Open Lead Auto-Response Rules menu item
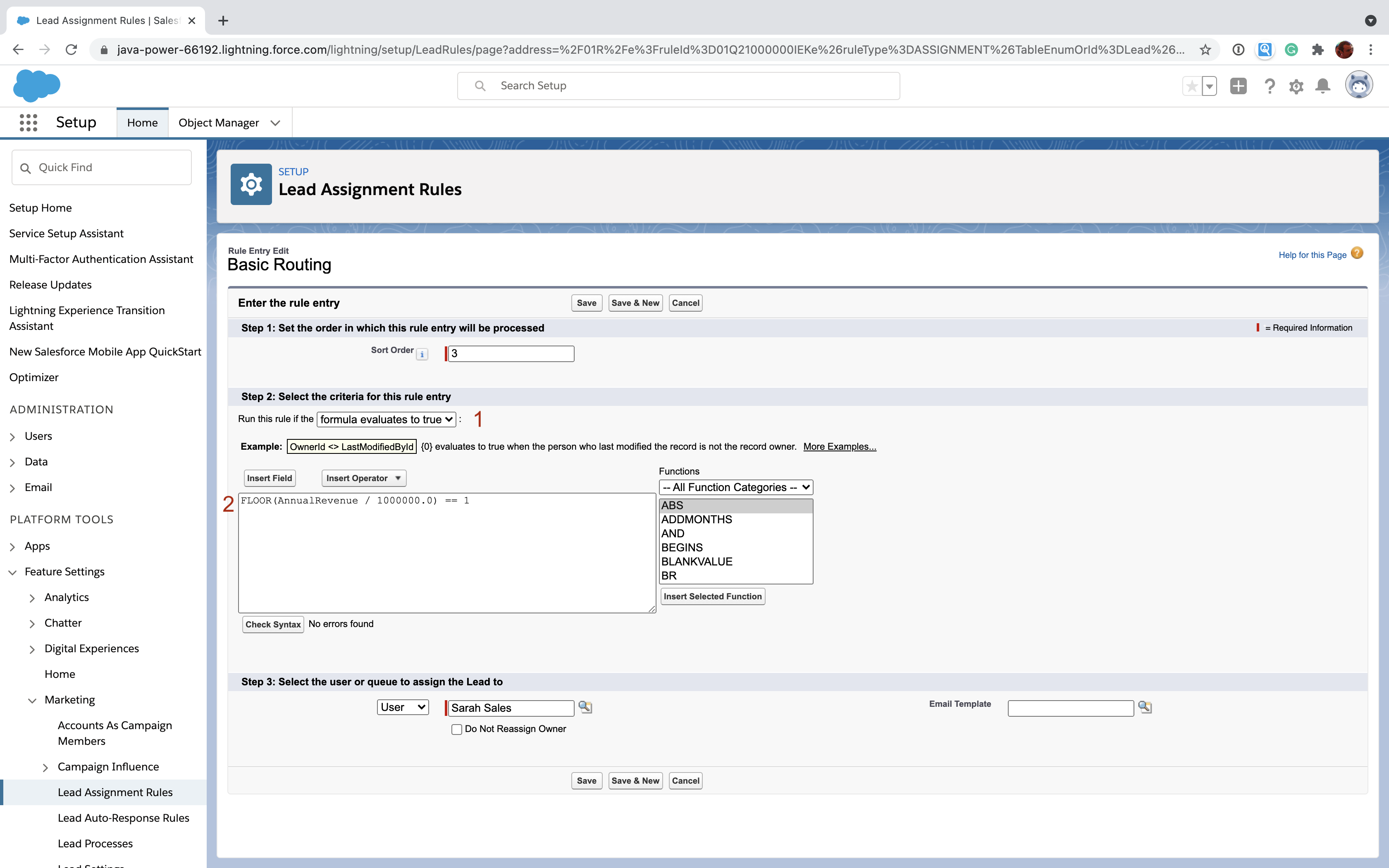This screenshot has height=868, width=1389. (124, 817)
